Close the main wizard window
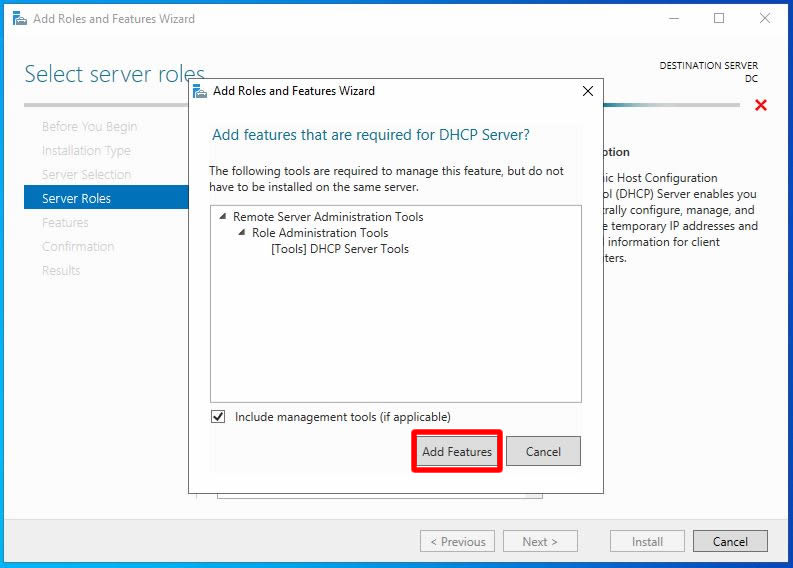 pos(765,19)
